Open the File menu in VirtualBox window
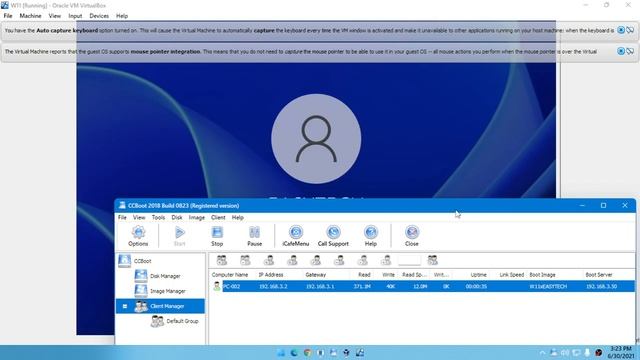Screen dimensions: 640x360 pos(8,16)
